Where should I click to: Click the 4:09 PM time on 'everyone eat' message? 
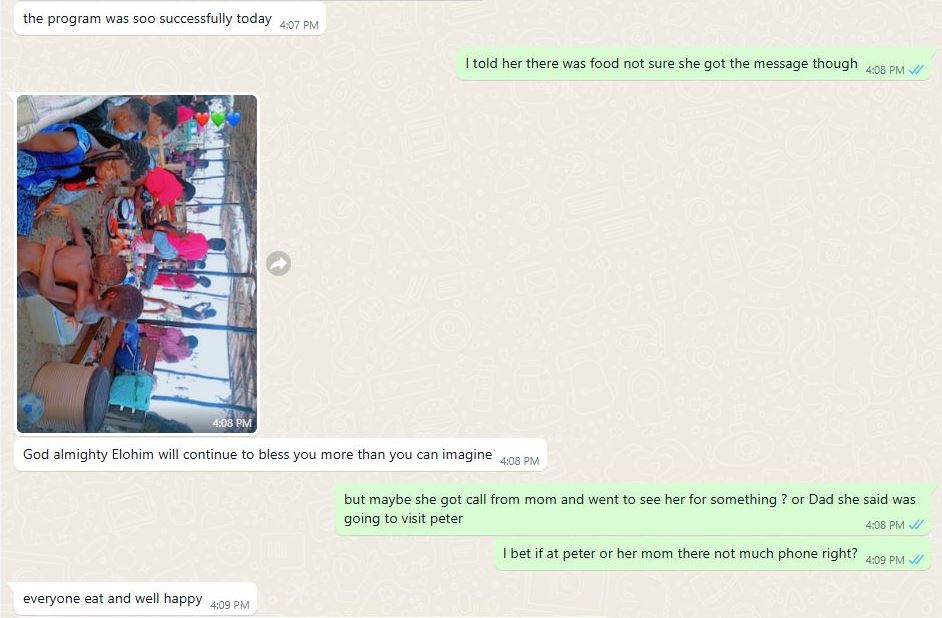(229, 605)
